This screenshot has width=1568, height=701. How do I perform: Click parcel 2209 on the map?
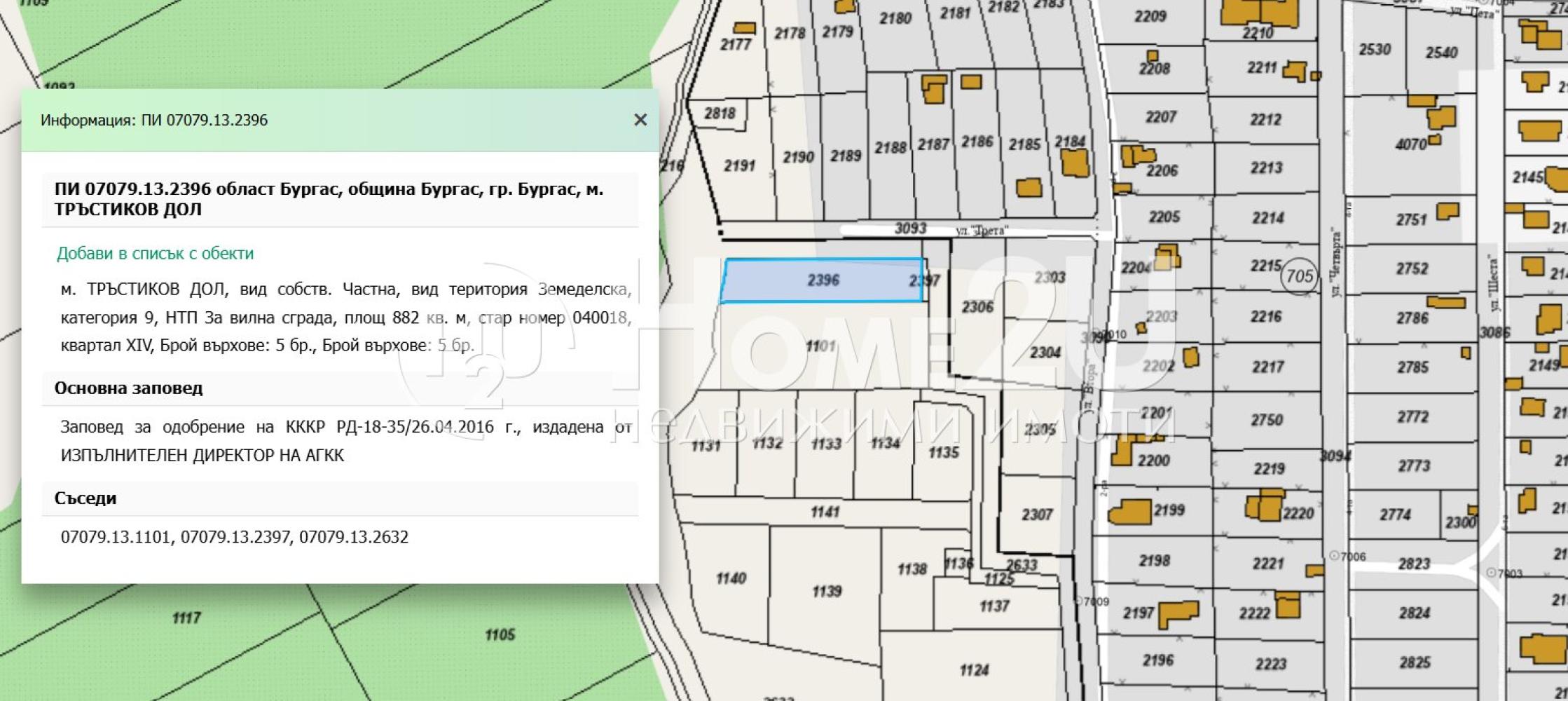point(1150,17)
